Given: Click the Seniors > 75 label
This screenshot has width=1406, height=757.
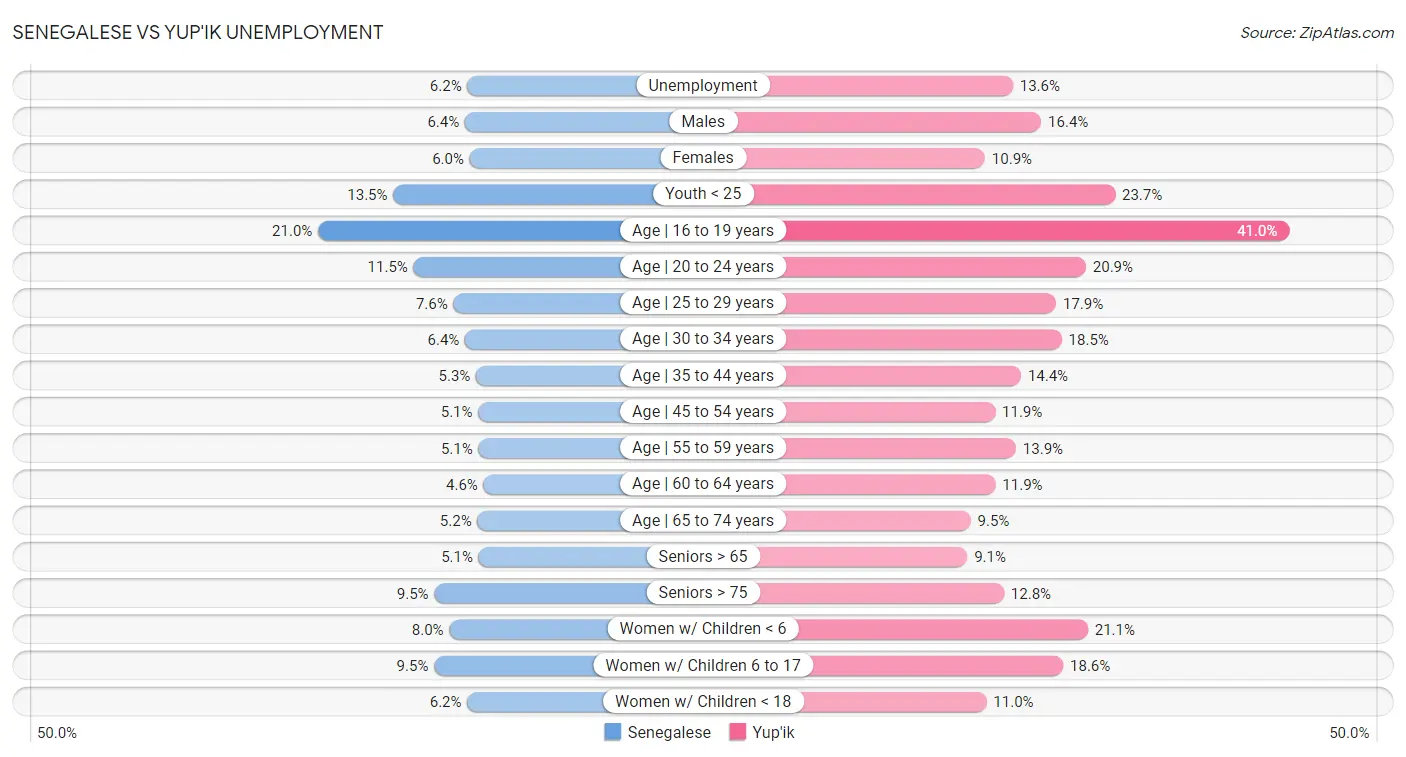Looking at the screenshot, I should [703, 593].
